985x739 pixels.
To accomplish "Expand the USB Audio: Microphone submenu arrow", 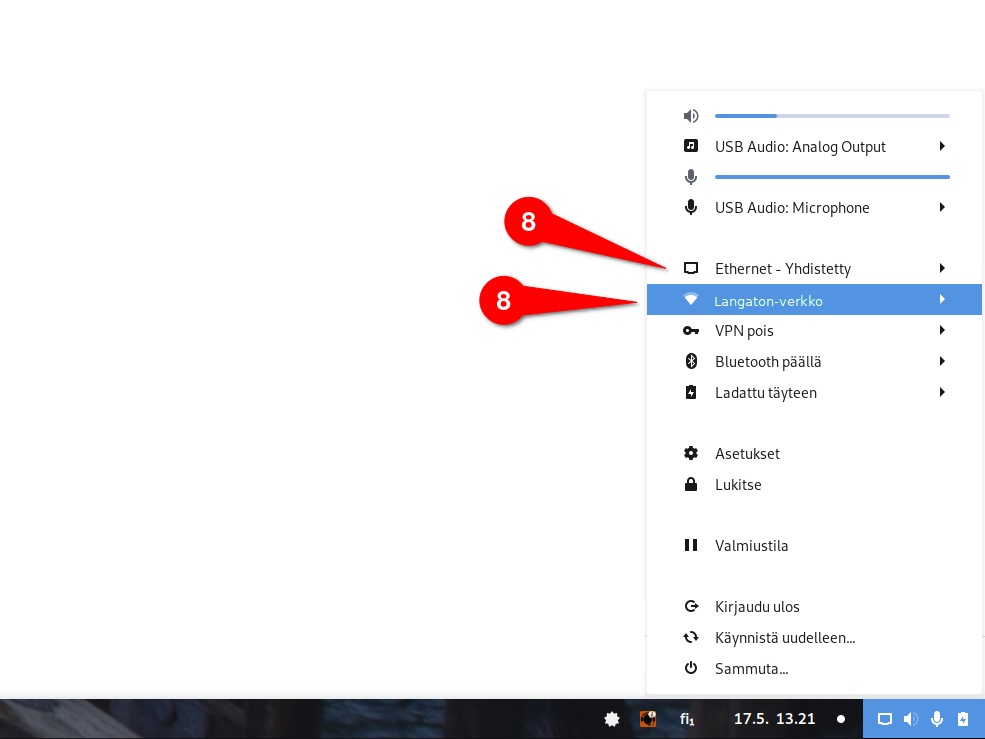I will coord(942,207).
